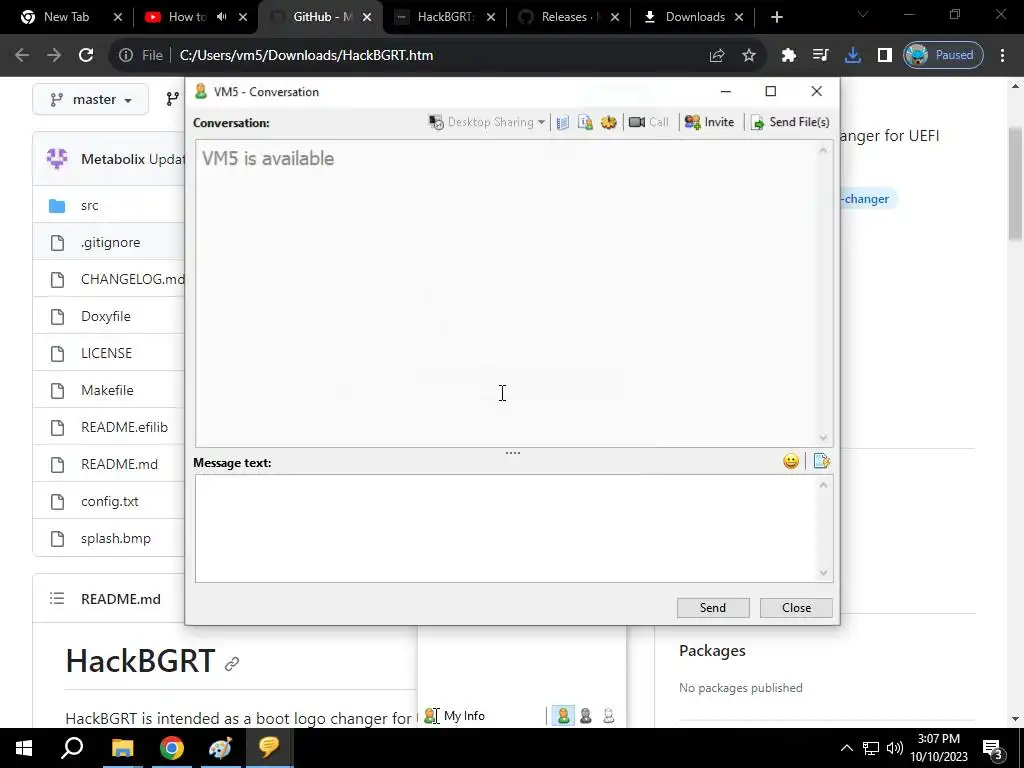Screen dimensions: 1024x768
Task: Open My Info in messenger window
Action: coord(455,716)
